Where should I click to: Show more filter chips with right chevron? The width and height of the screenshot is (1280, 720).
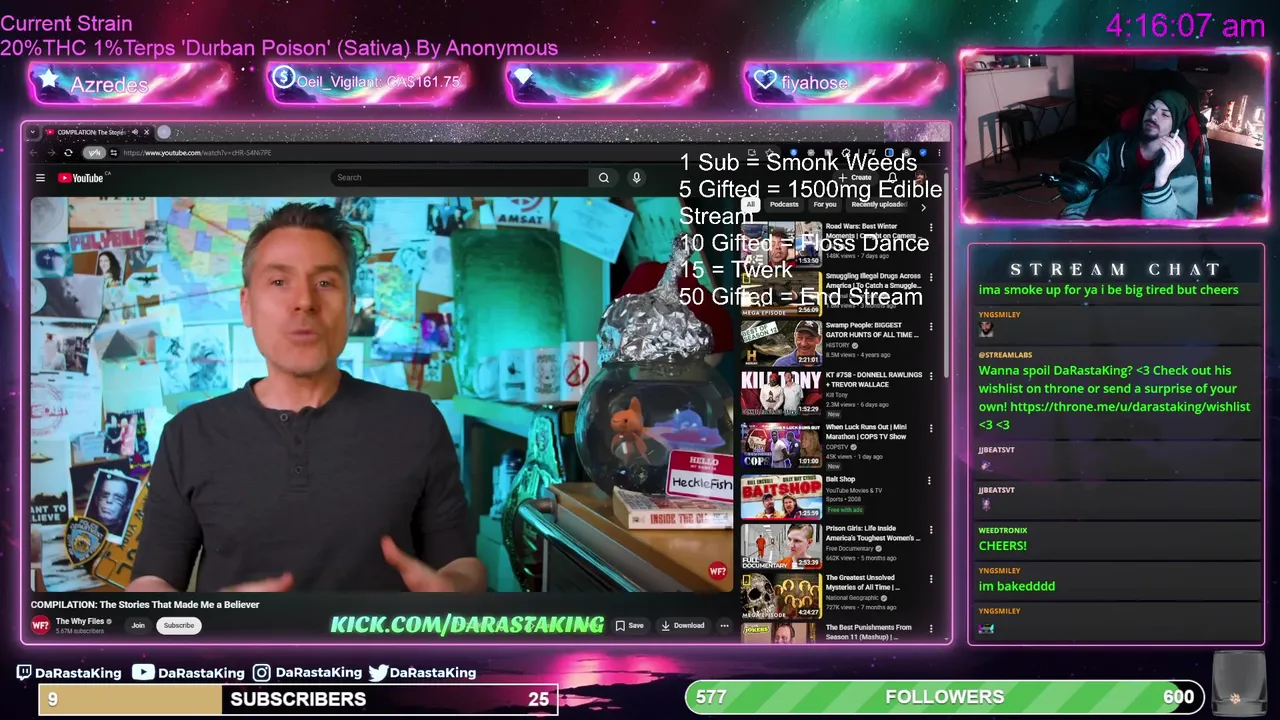pos(923,206)
